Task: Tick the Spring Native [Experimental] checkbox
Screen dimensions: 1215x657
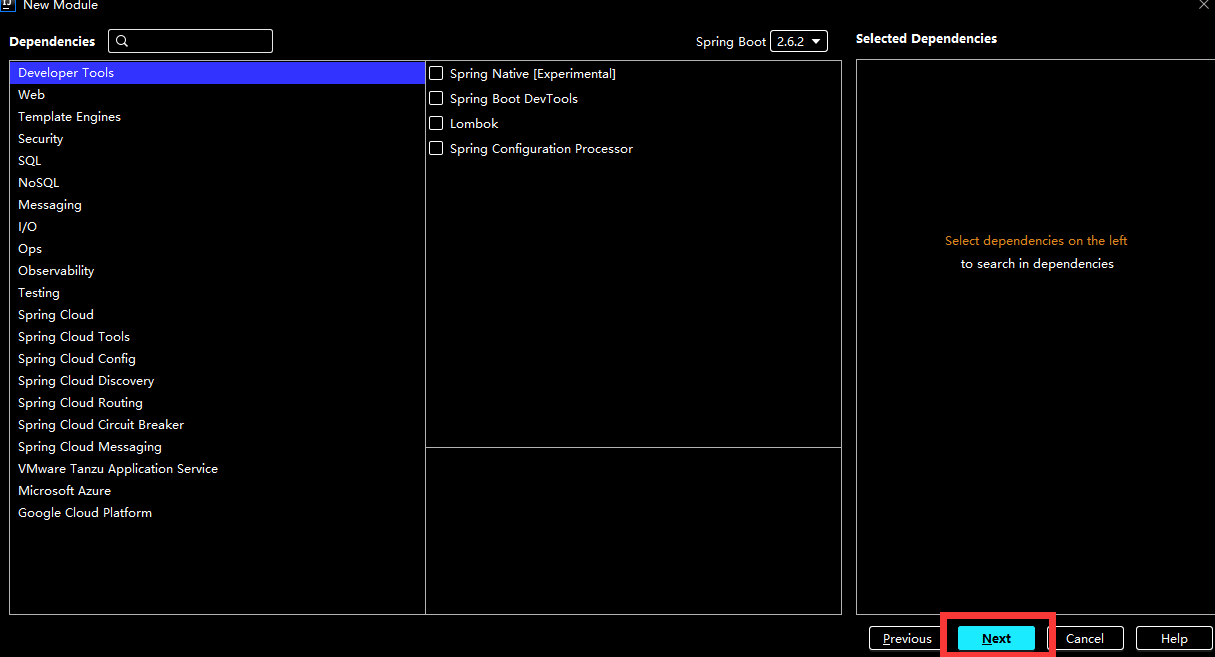Action: click(436, 73)
